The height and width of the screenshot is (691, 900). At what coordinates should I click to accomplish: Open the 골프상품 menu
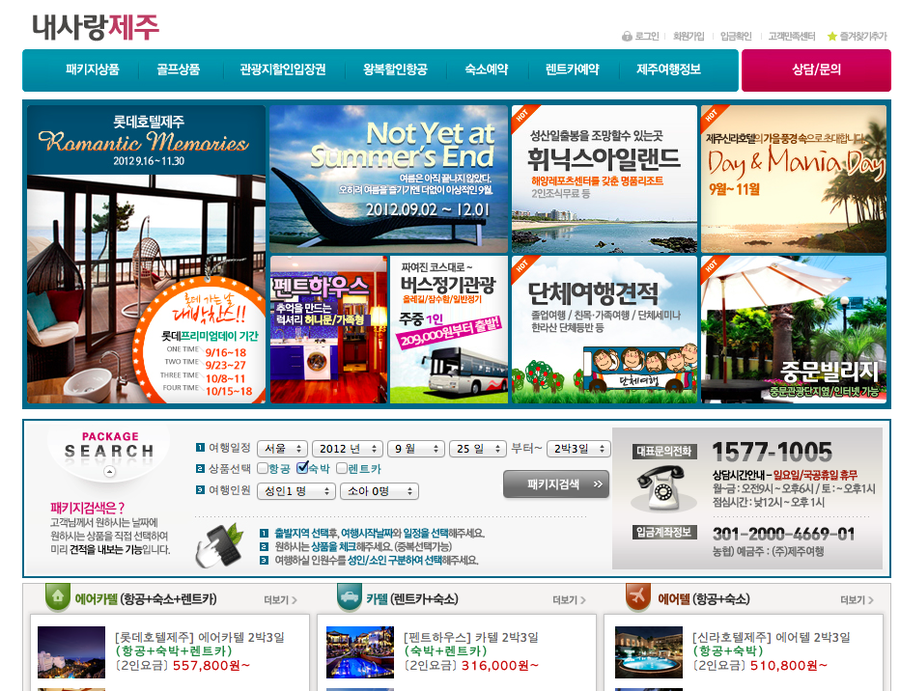coord(179,70)
